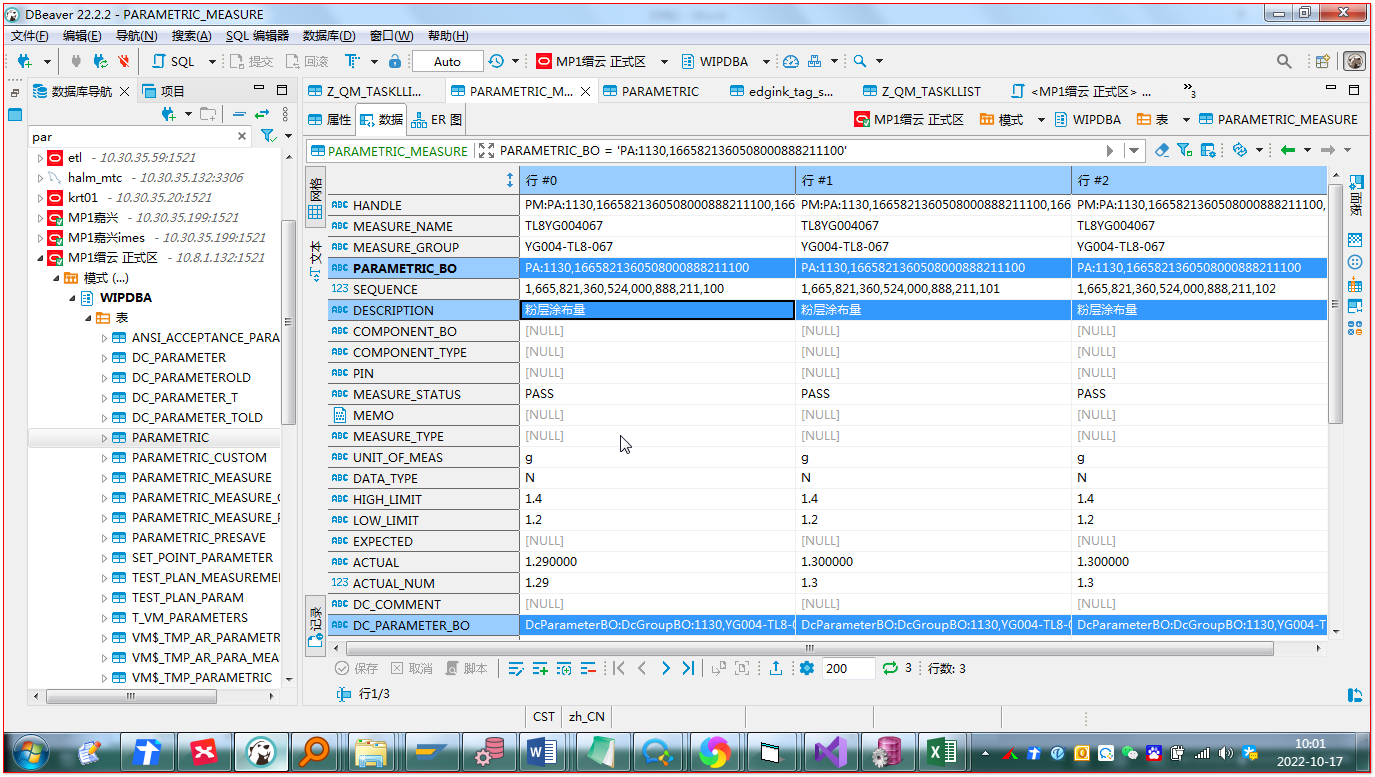Switch to the PARAMETRIC editor tab
The height and width of the screenshot is (777, 1375).
[x=650, y=91]
